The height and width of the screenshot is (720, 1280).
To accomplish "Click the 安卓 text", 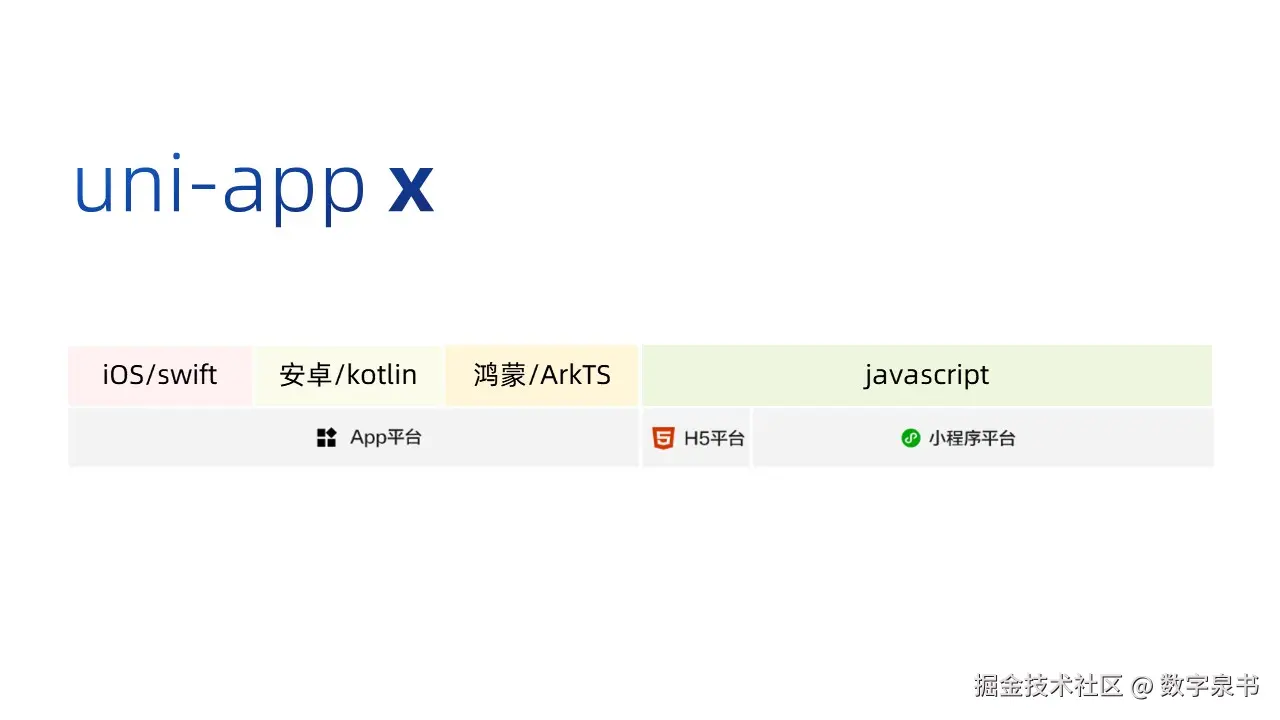I will pos(304,376).
